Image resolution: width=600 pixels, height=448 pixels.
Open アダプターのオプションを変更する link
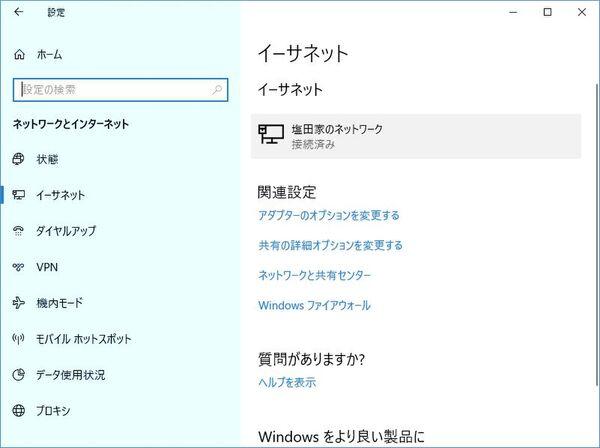click(x=329, y=215)
